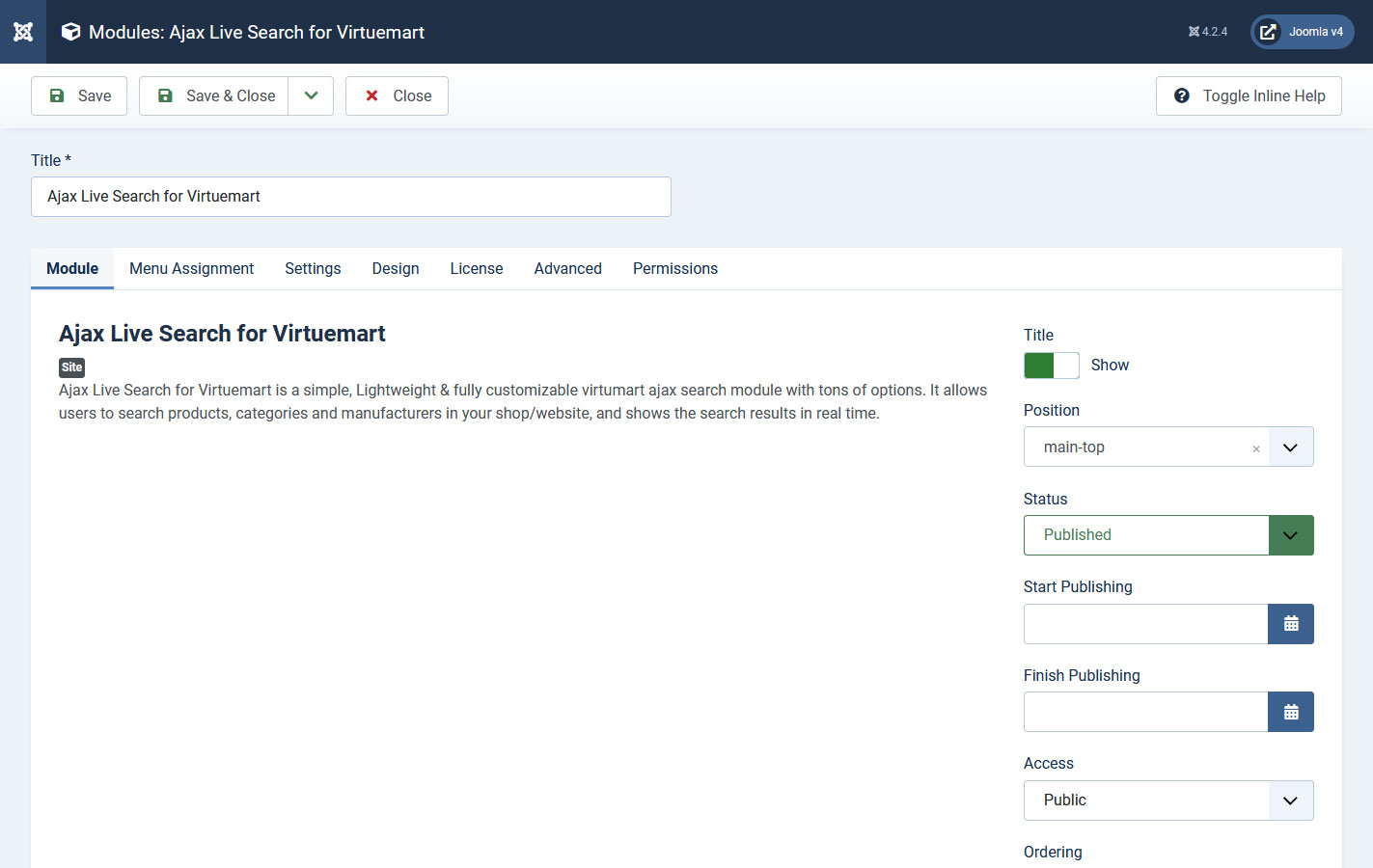
Task: Toggle the Show title switch
Action: pos(1052,366)
